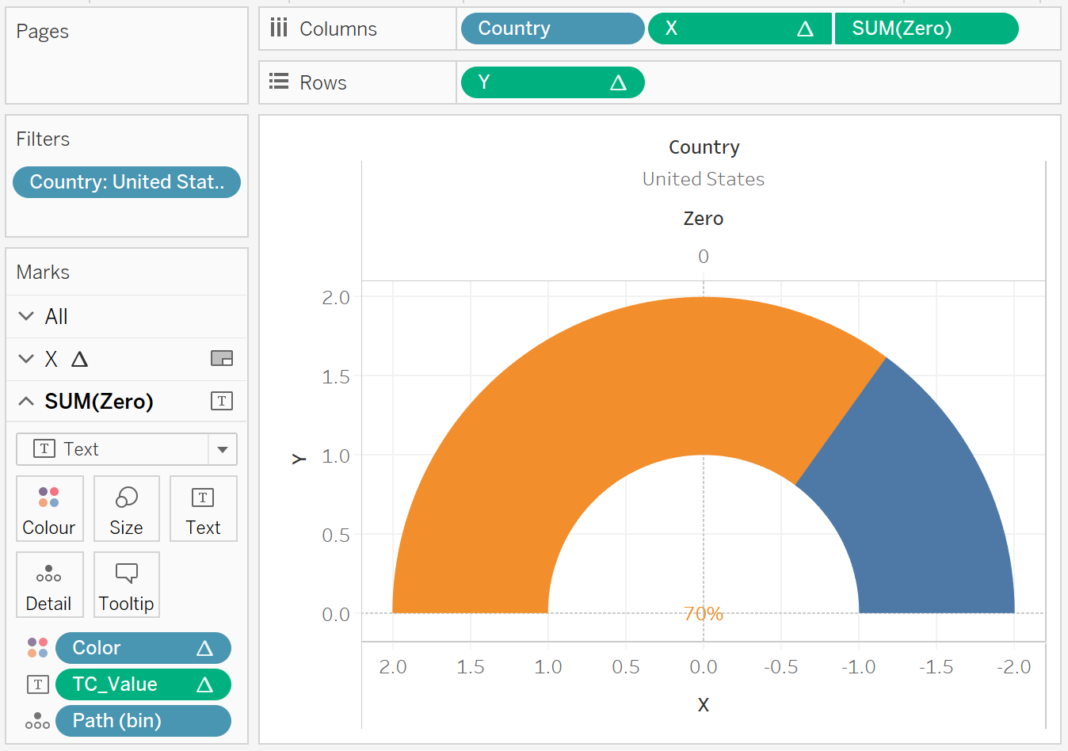Click the -2.0 tick on the X axis

point(1014,667)
